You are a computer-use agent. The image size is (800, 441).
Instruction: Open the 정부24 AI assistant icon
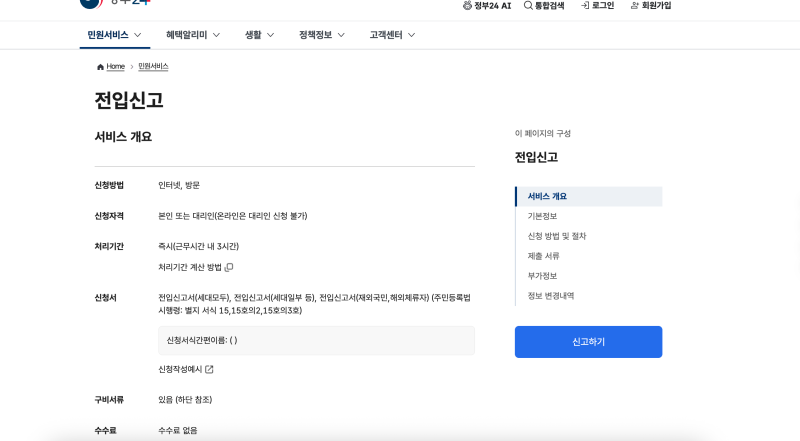467,6
